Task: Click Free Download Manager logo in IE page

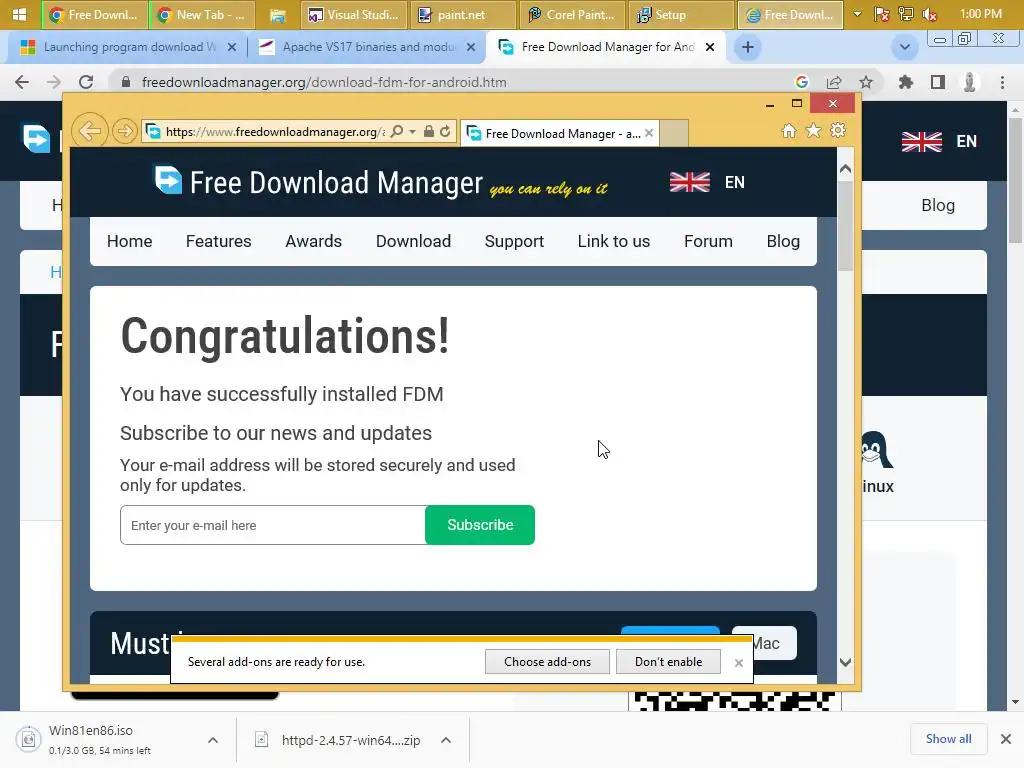Action: pos(318,182)
